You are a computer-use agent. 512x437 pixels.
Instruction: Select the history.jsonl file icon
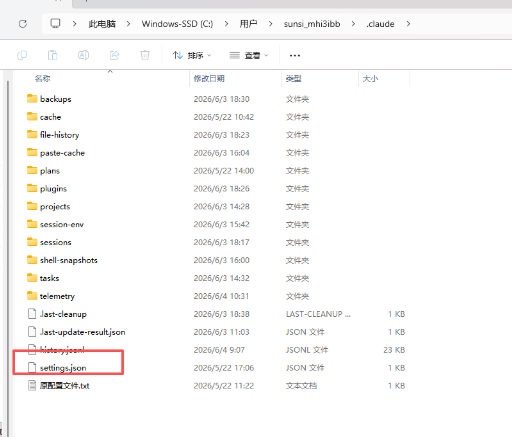point(32,349)
